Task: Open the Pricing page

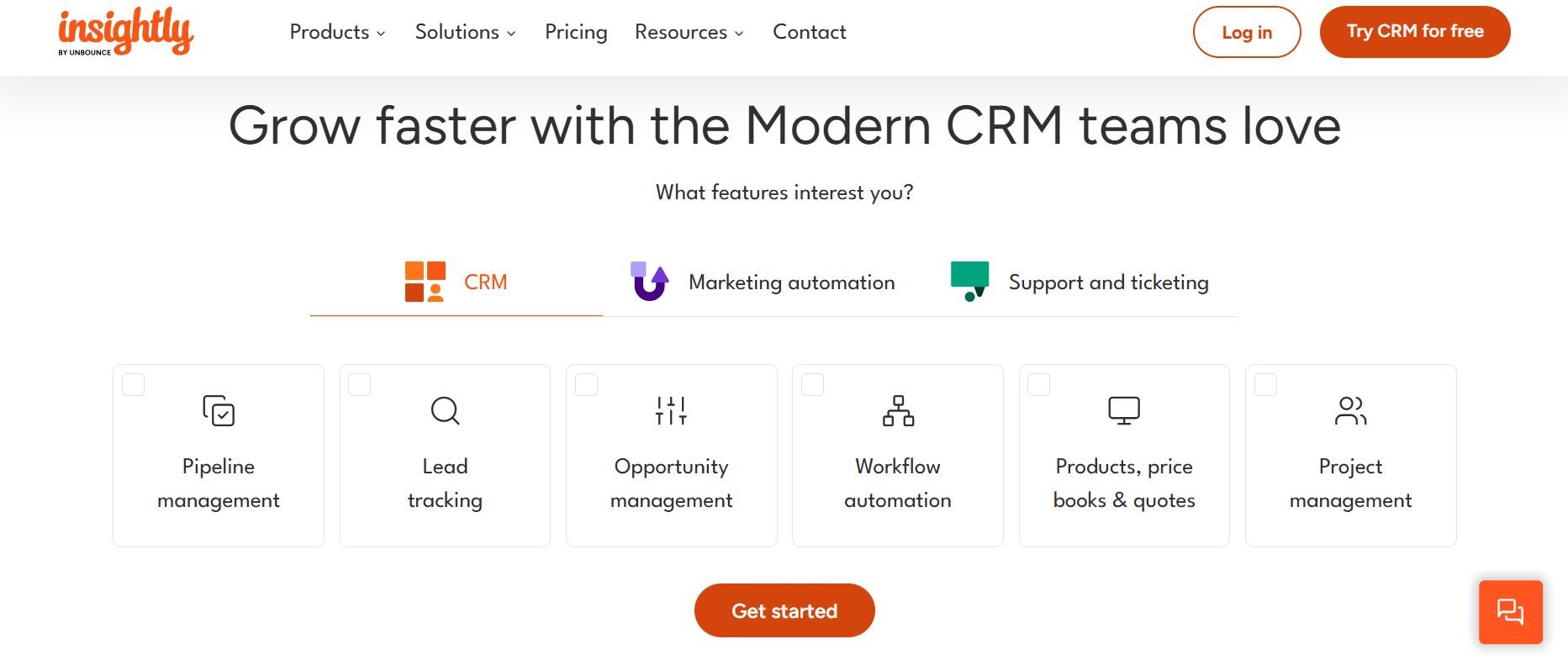Action: coord(576,32)
